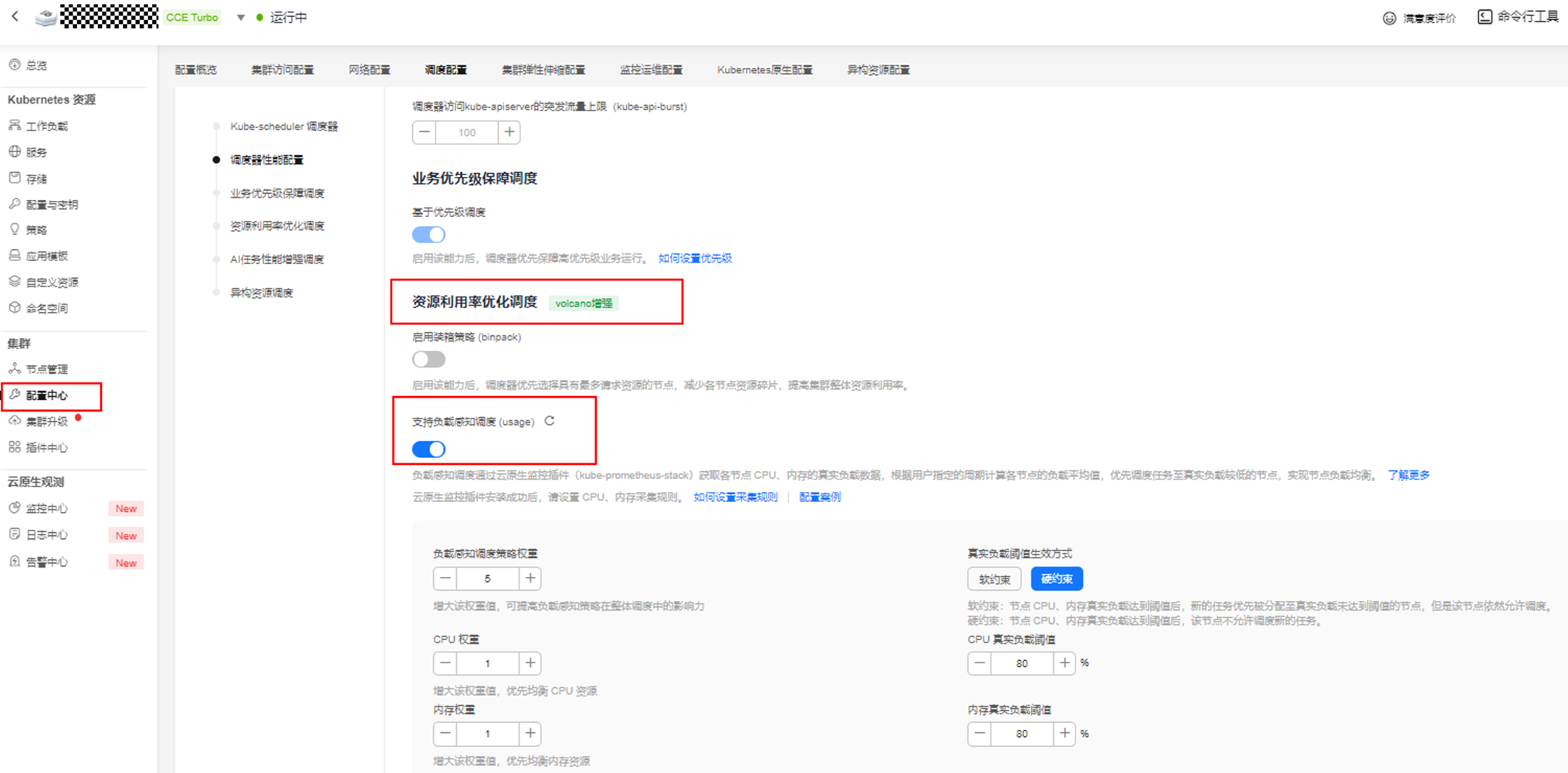1568x773 pixels.
Task: Switch to the 网络配置 tab
Action: 369,70
